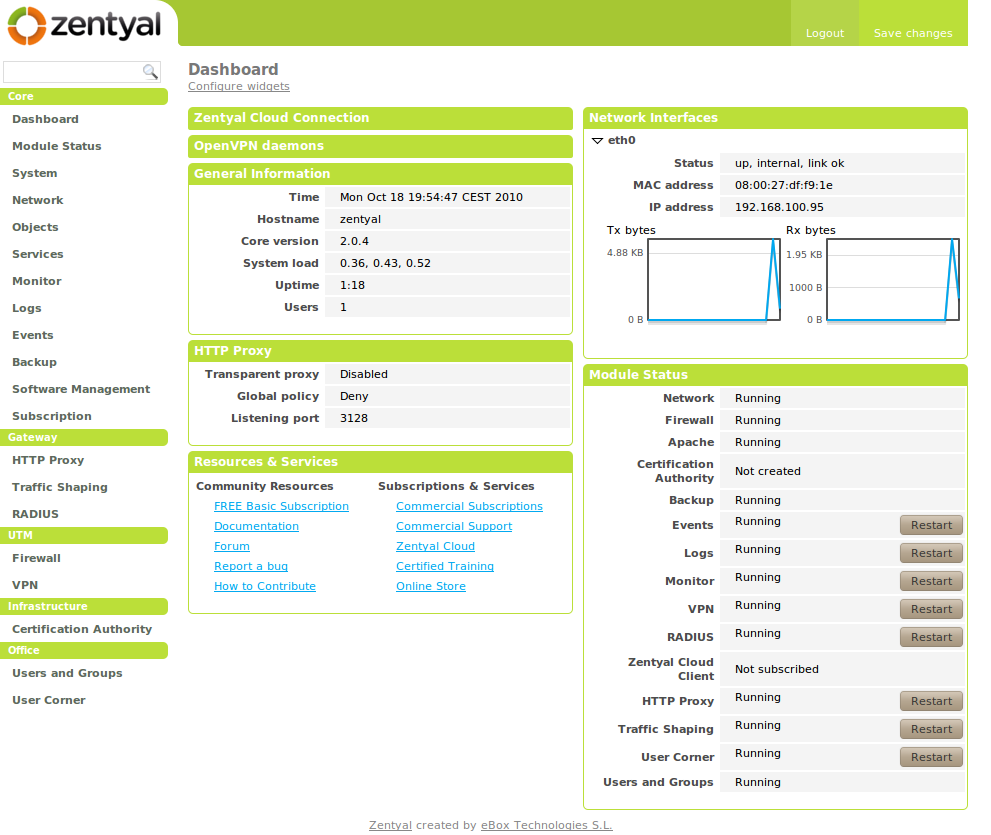Open HTTP Proxy in the Gateway section
This screenshot has height=835, width=991.
(x=48, y=460)
